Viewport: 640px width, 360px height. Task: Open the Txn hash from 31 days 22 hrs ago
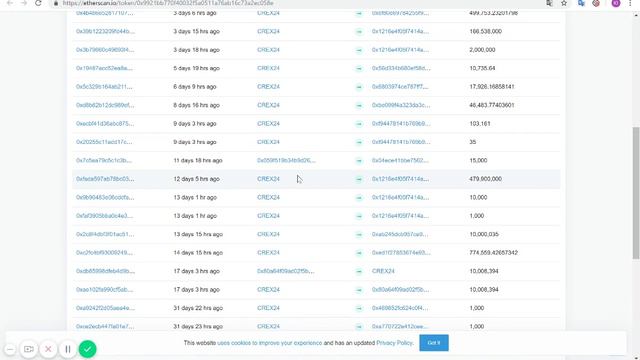(105, 308)
